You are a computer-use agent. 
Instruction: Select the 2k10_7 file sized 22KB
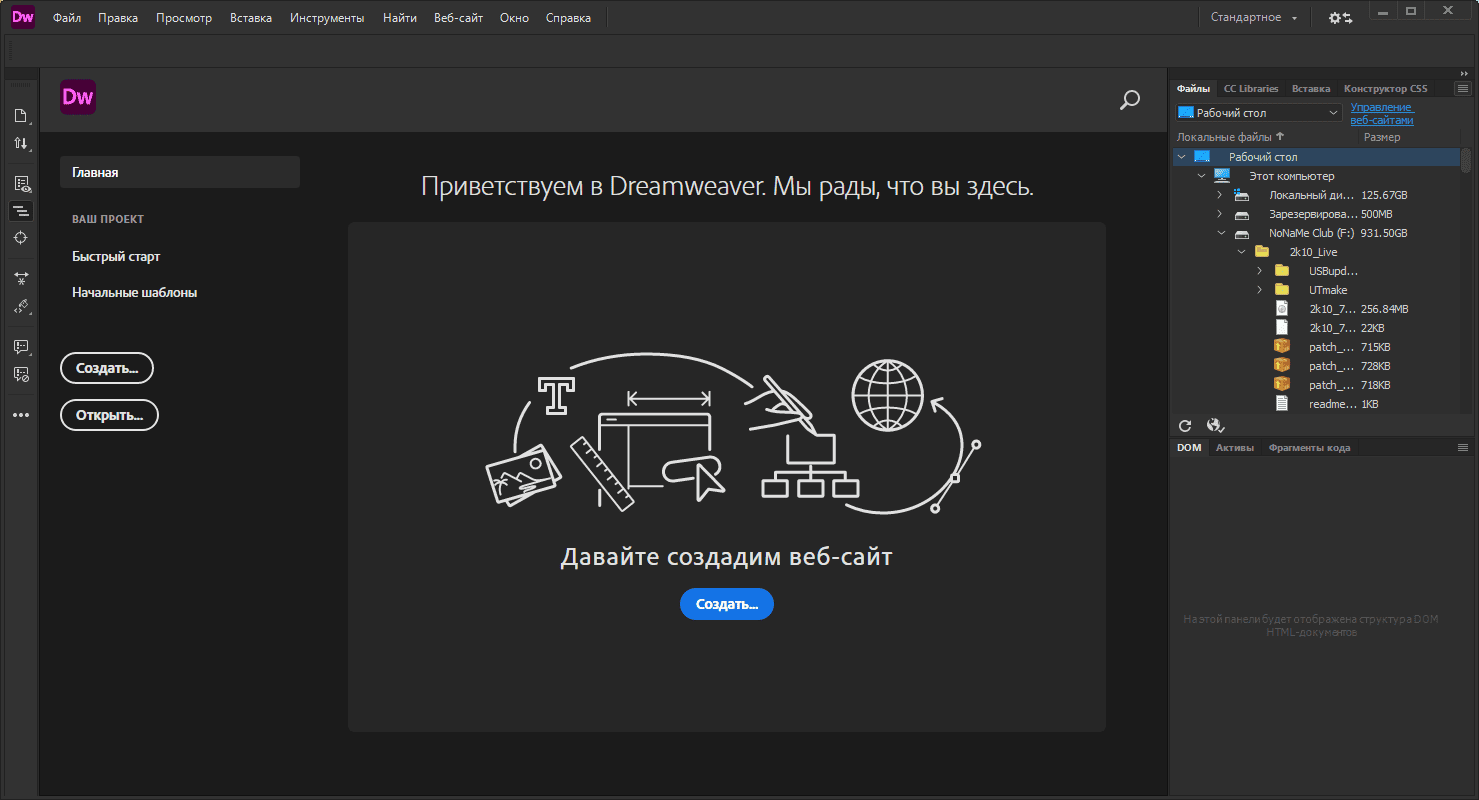click(1316, 328)
